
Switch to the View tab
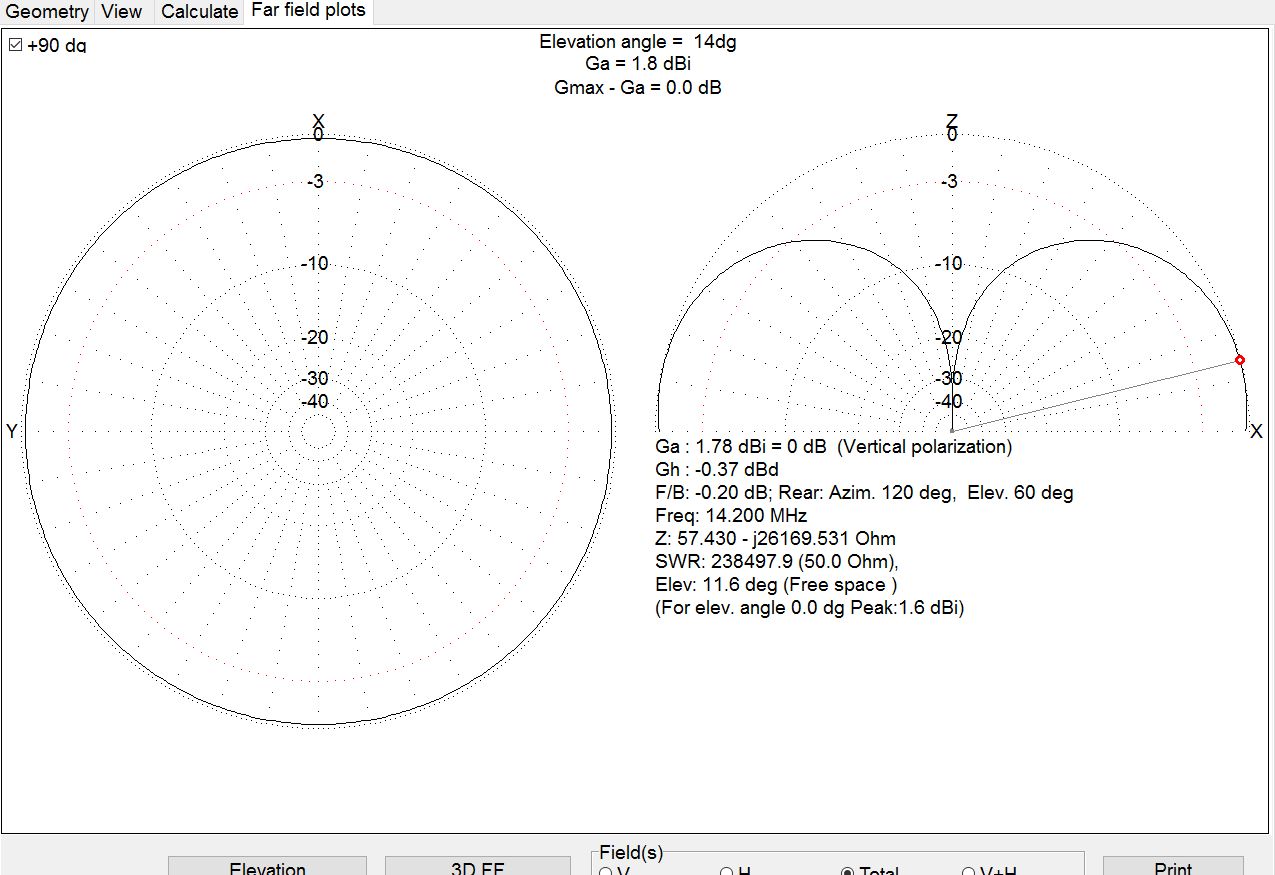[122, 12]
